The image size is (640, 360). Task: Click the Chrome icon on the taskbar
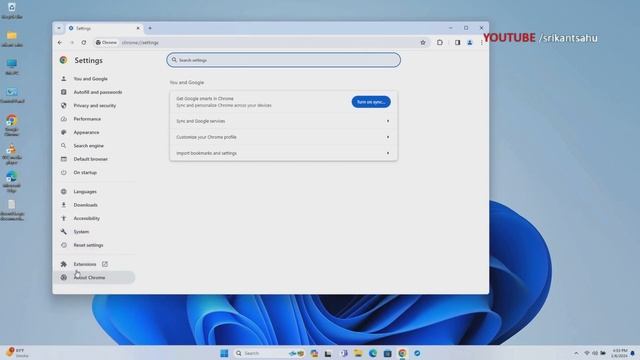click(402, 353)
